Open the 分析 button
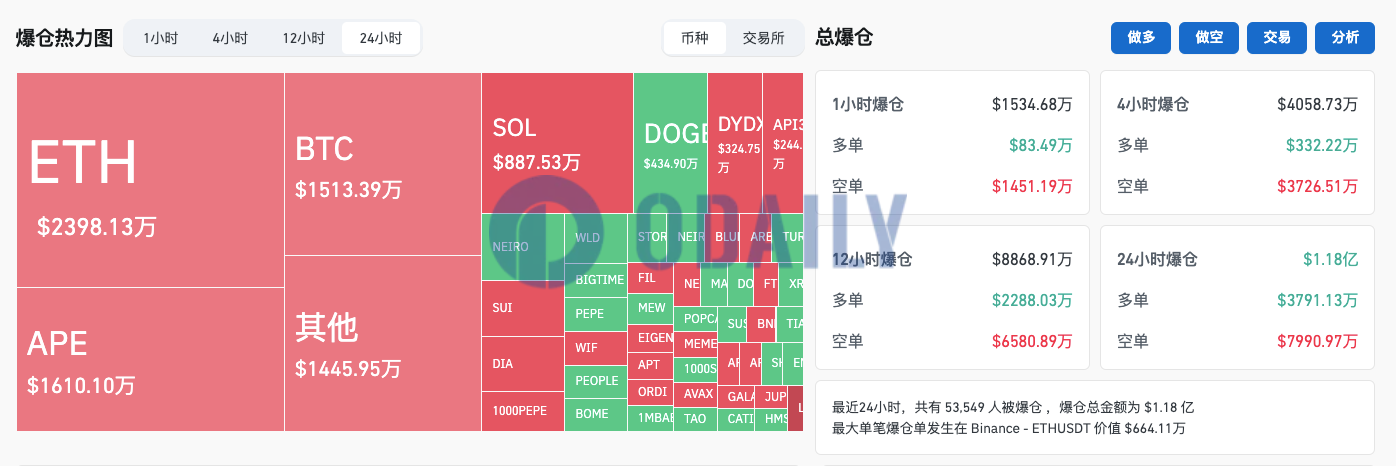The height and width of the screenshot is (466, 1396). [1345, 38]
